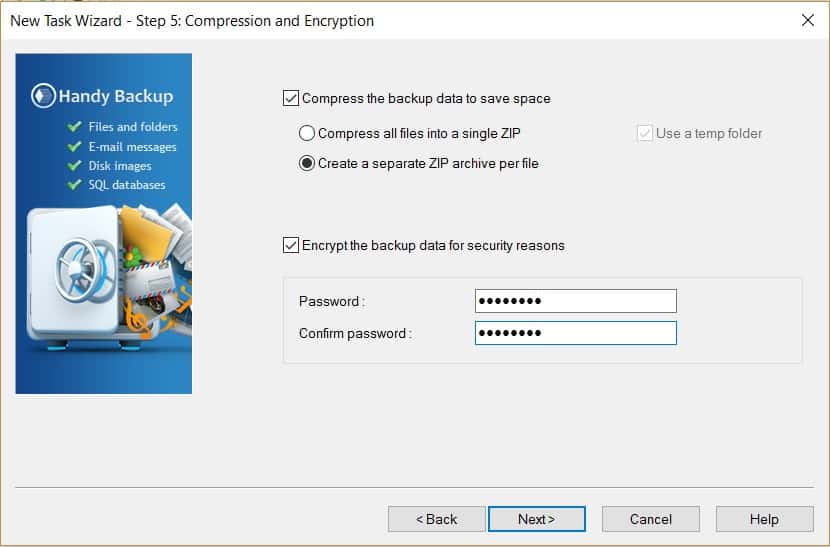Toggle the Use a temp folder checkbox
Image resolution: width=830 pixels, height=547 pixels.
pos(644,133)
